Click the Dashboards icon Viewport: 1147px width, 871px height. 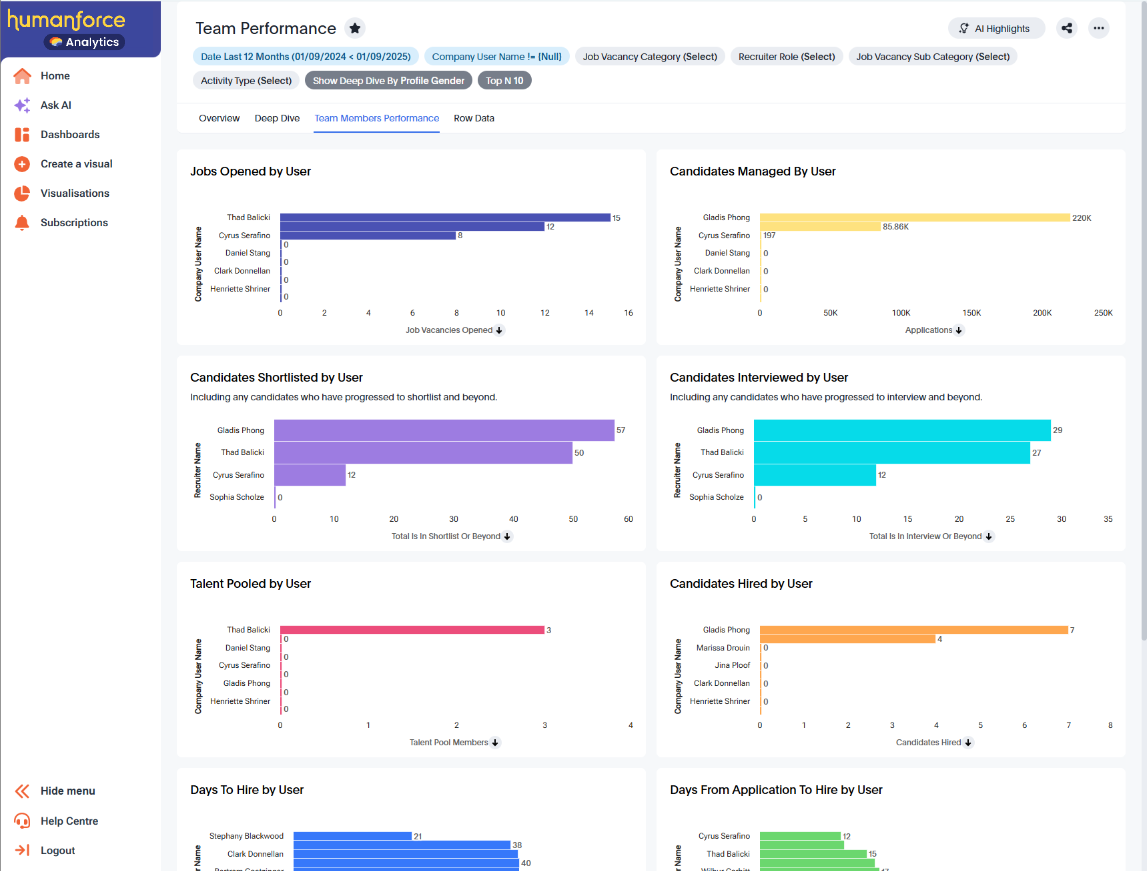(22, 135)
